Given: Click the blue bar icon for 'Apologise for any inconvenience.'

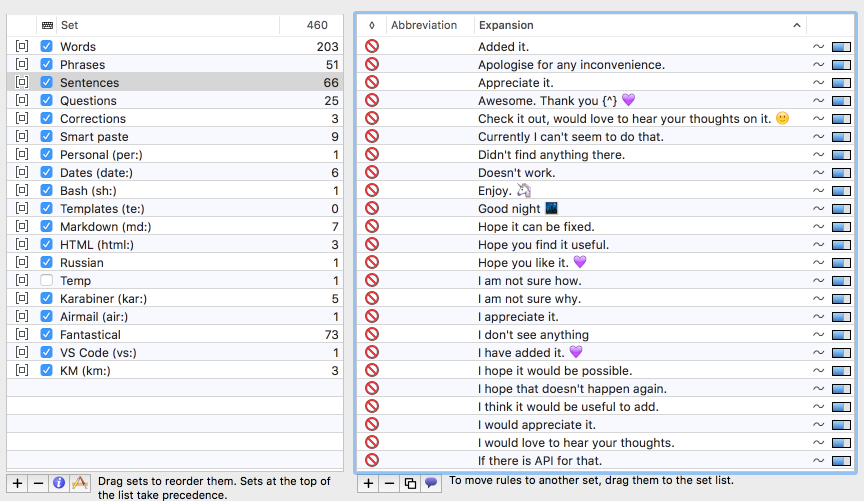Looking at the screenshot, I should point(841,65).
